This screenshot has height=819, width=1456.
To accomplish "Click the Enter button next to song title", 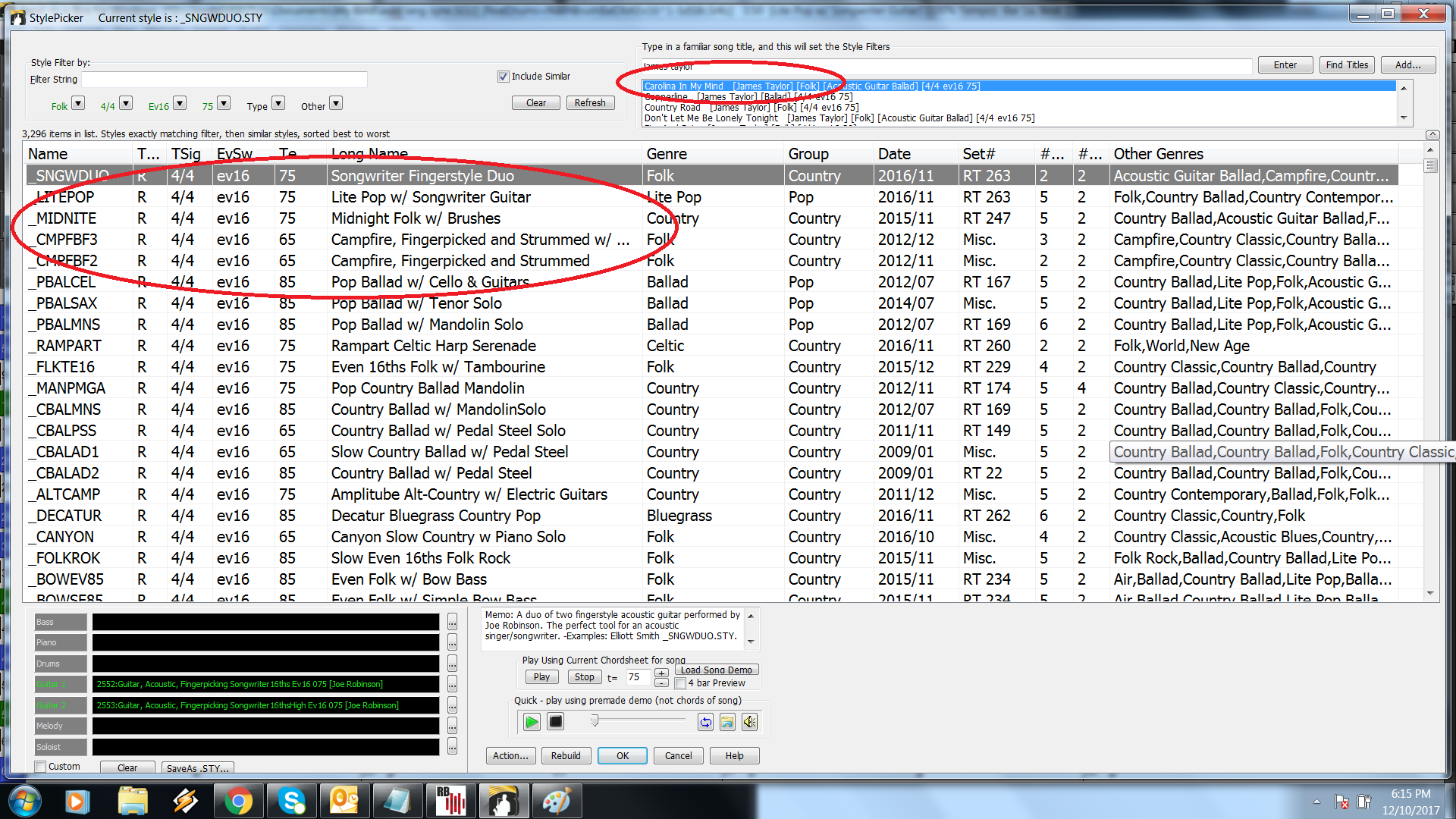I will coord(1285,65).
